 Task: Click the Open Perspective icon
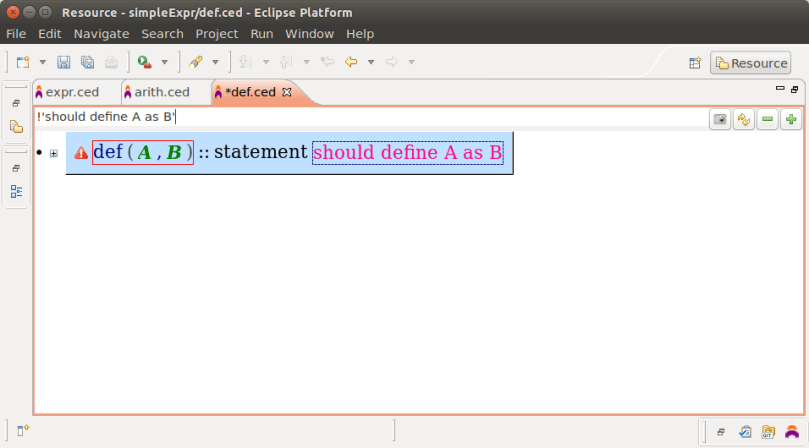coord(695,63)
